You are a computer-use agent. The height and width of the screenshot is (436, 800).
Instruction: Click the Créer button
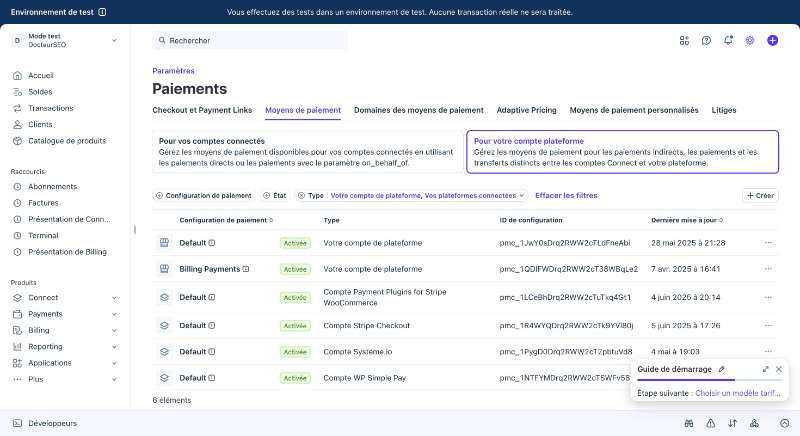click(760, 195)
